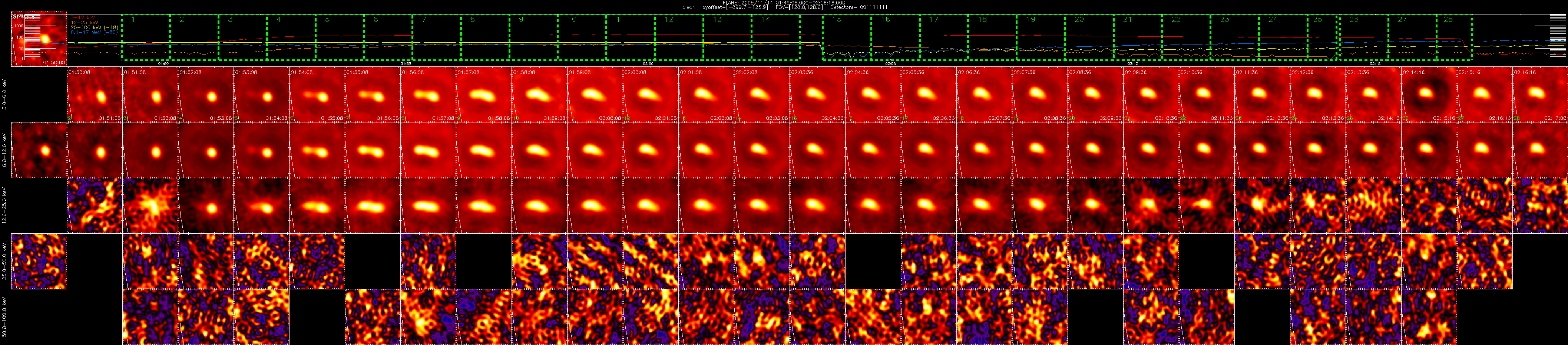
Task: Select interval 28 box in the light curve
Action: [1454, 37]
